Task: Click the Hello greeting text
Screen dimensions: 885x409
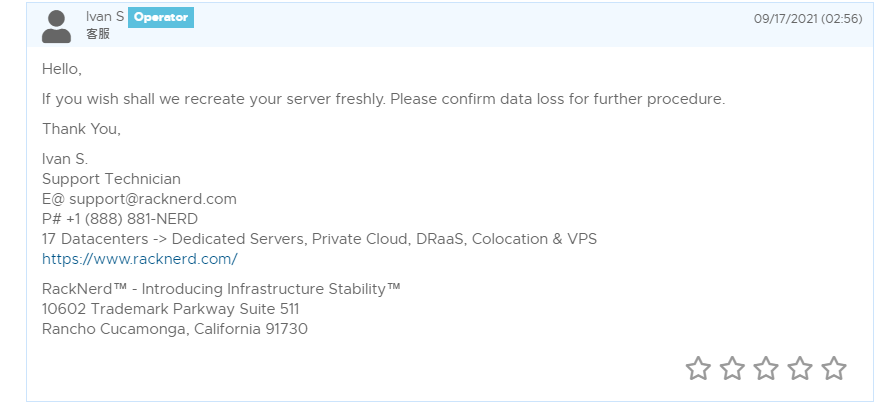Action: pyautogui.click(x=61, y=69)
